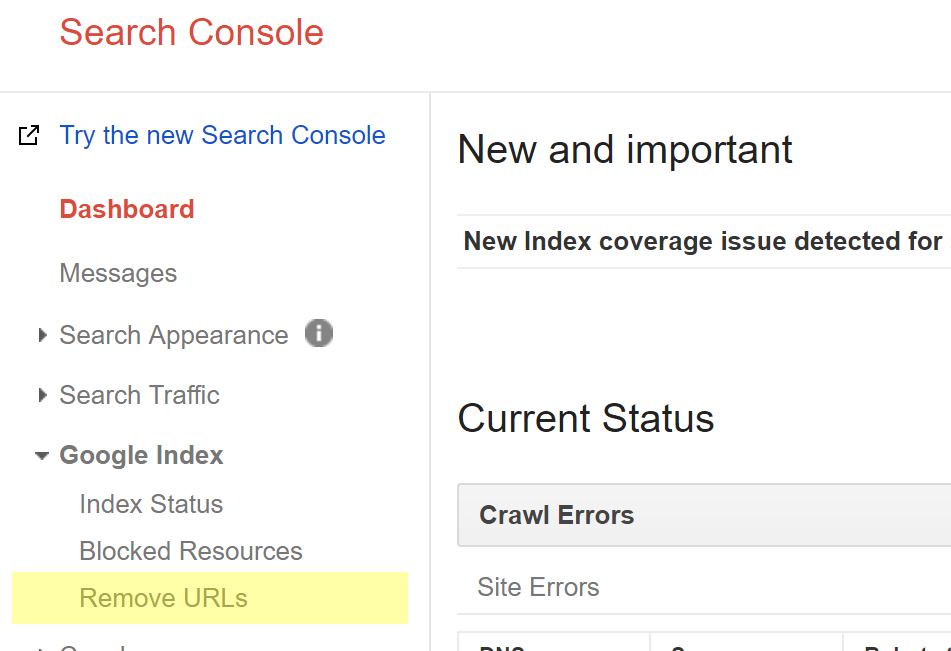Image resolution: width=951 pixels, height=651 pixels.
Task: Select Remove URLs in sidebar
Action: (x=210, y=598)
